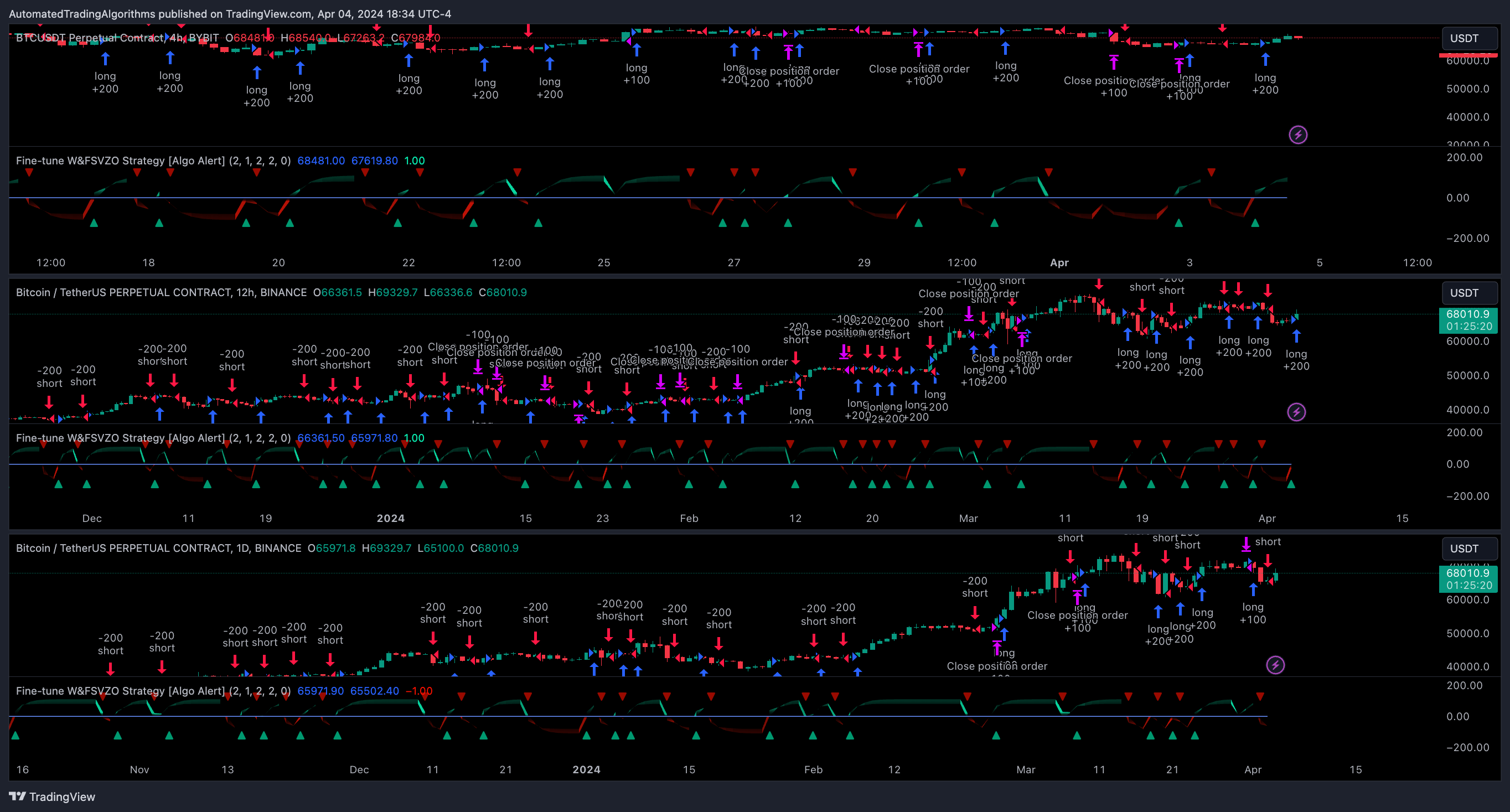Select the BTCUSDT Perpetual Contract 4h BYBIT title
This screenshot has height=812, width=1510.
(117, 38)
